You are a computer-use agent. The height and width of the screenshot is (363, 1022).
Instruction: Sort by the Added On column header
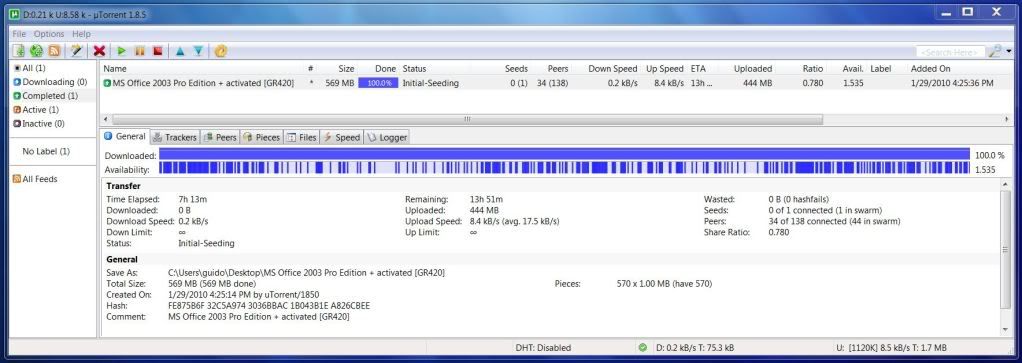[x=931, y=68]
